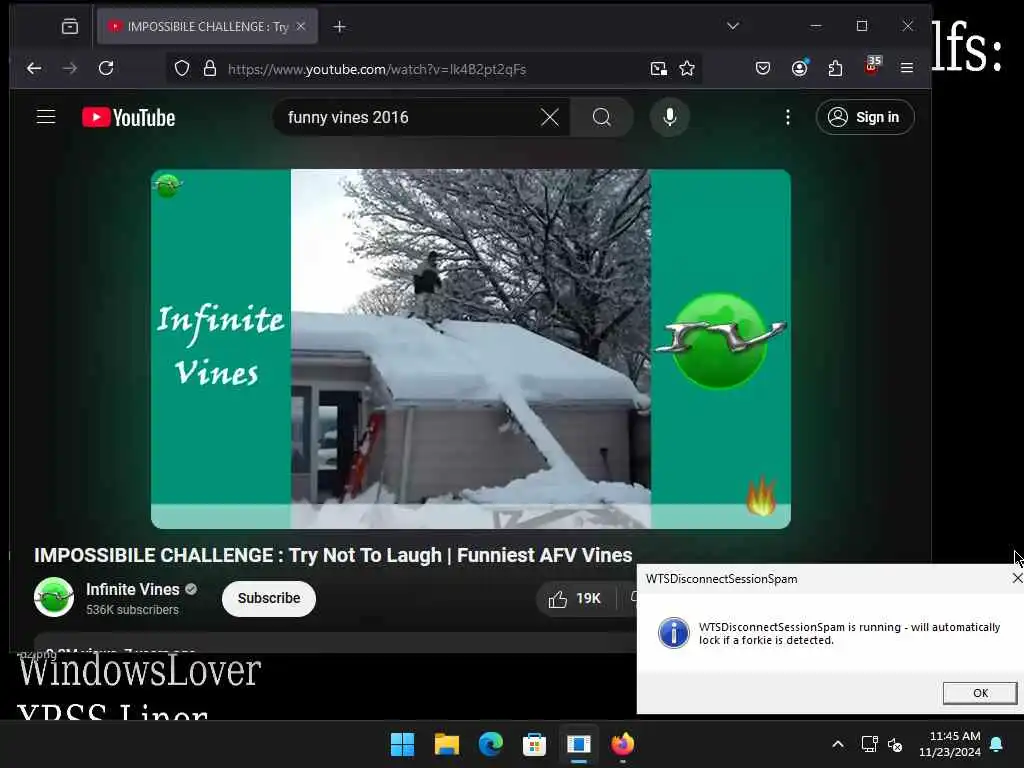Bookmark this page with the star icon
This screenshot has width=1024, height=768.
tap(687, 69)
